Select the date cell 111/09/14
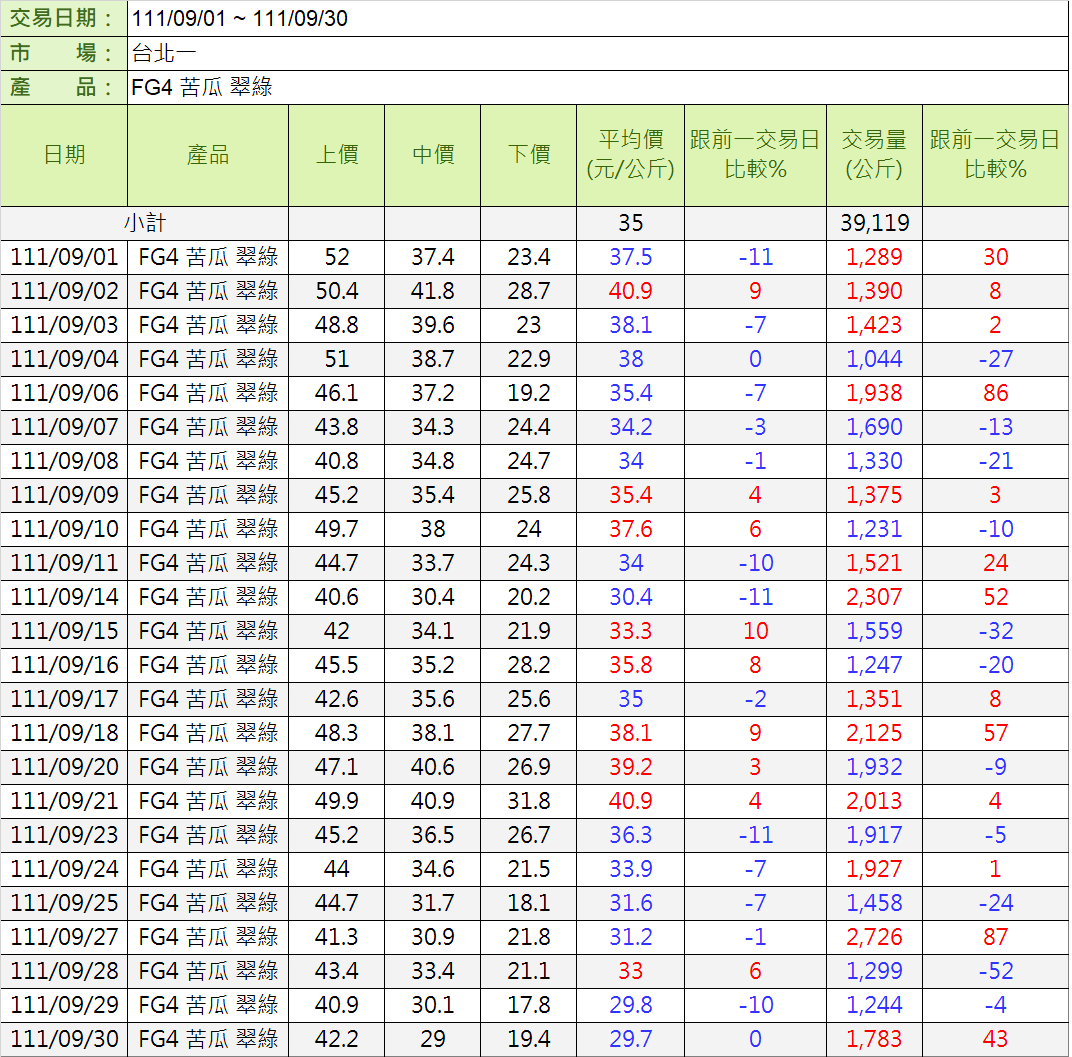The image size is (1072, 1057). [x=64, y=597]
